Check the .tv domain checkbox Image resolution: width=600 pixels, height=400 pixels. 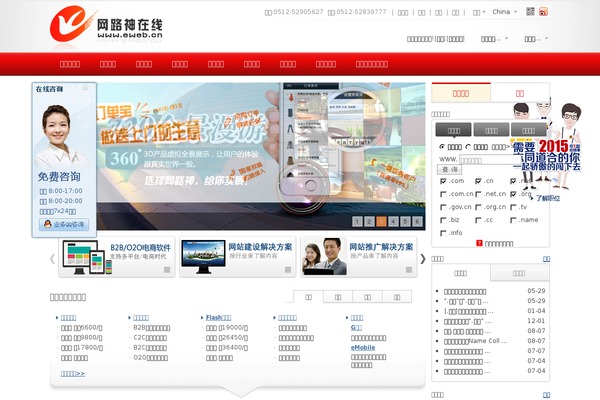[514, 207]
